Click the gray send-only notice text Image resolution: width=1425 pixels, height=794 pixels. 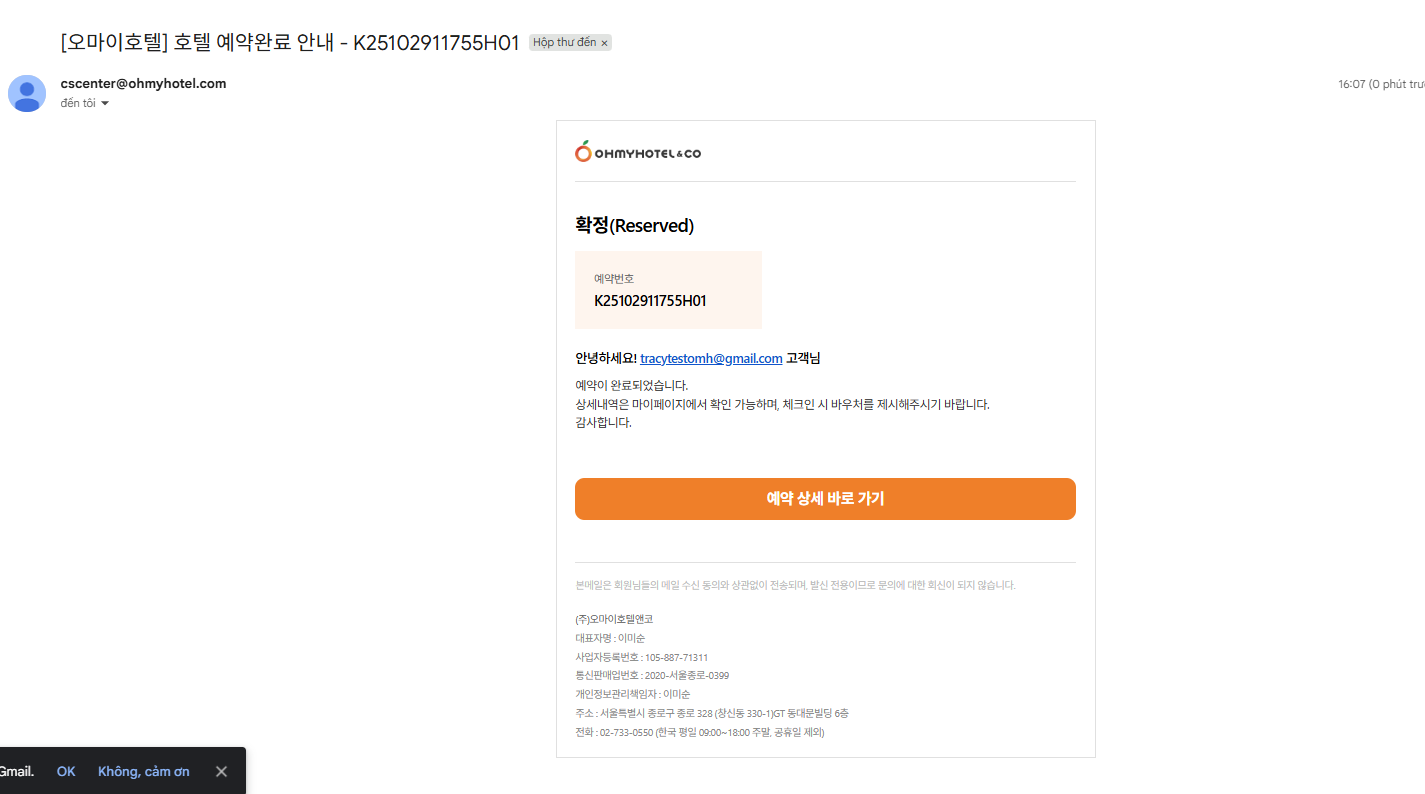point(795,585)
